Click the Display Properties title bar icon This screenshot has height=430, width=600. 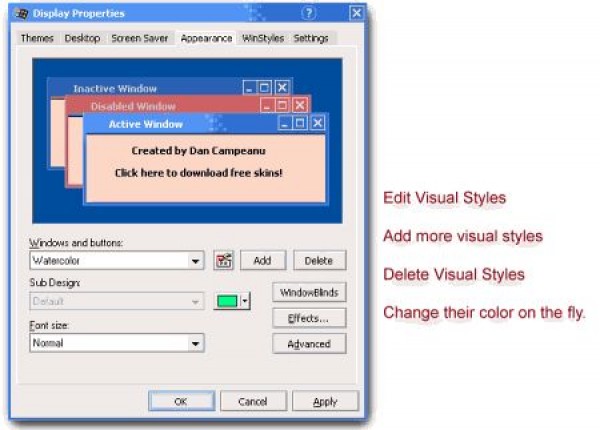coord(21,13)
